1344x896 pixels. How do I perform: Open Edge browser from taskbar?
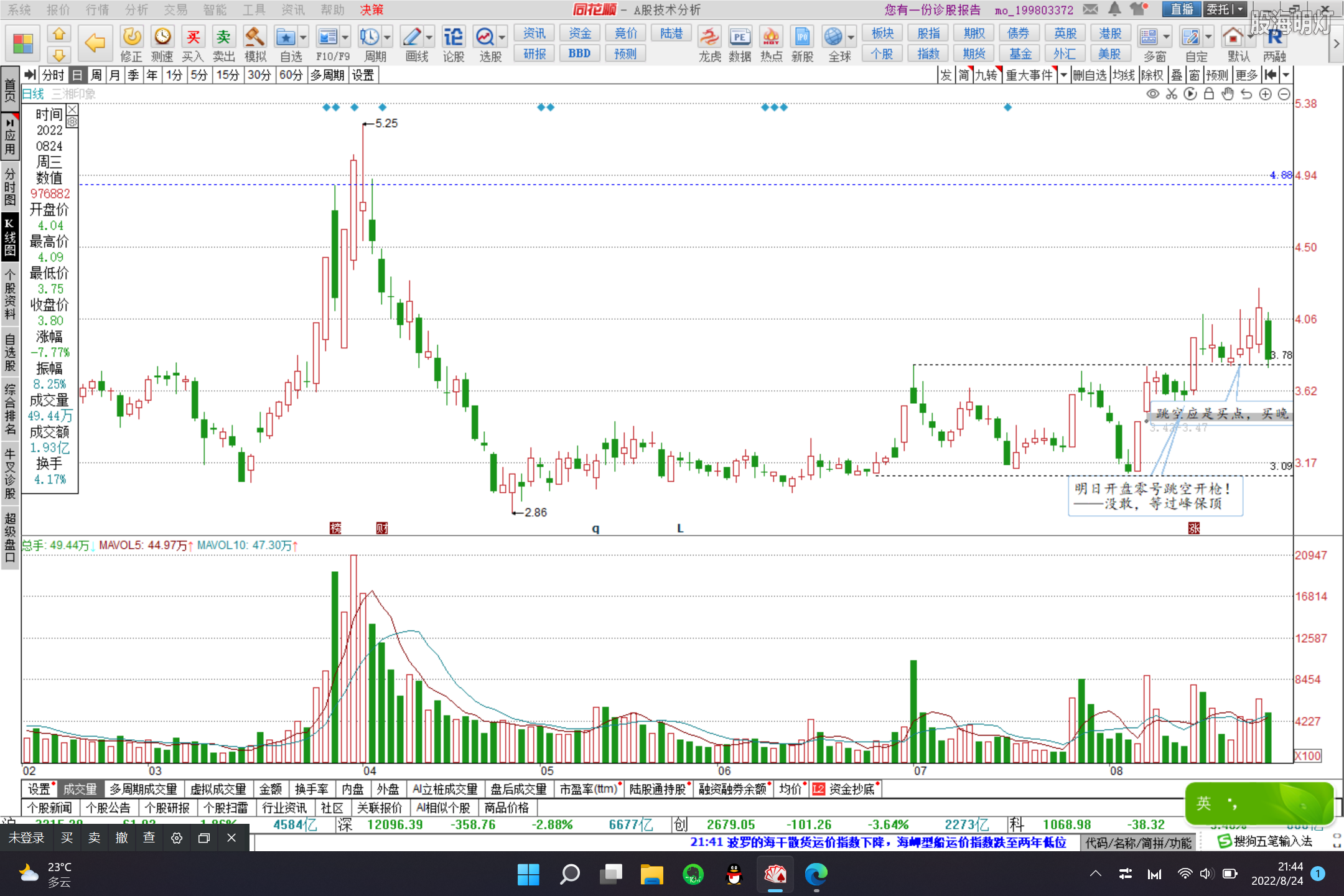[x=816, y=874]
